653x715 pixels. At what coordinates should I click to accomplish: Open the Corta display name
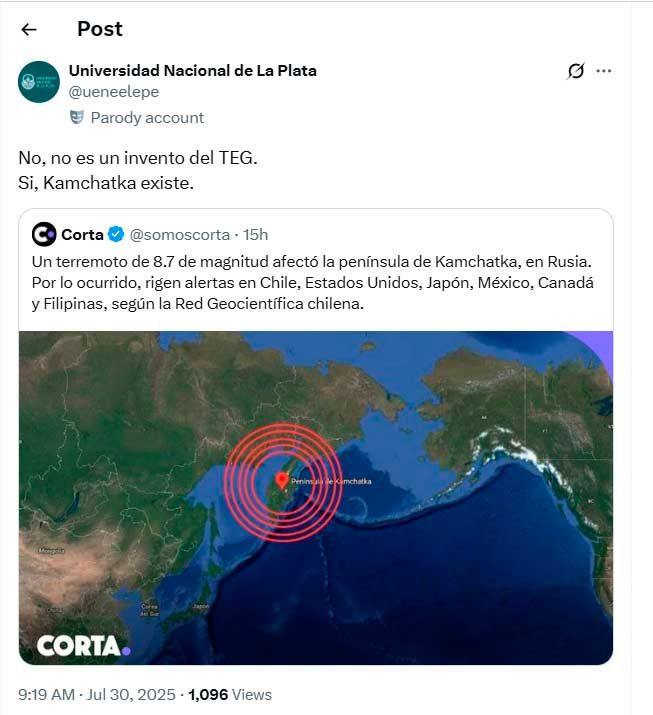click(83, 234)
